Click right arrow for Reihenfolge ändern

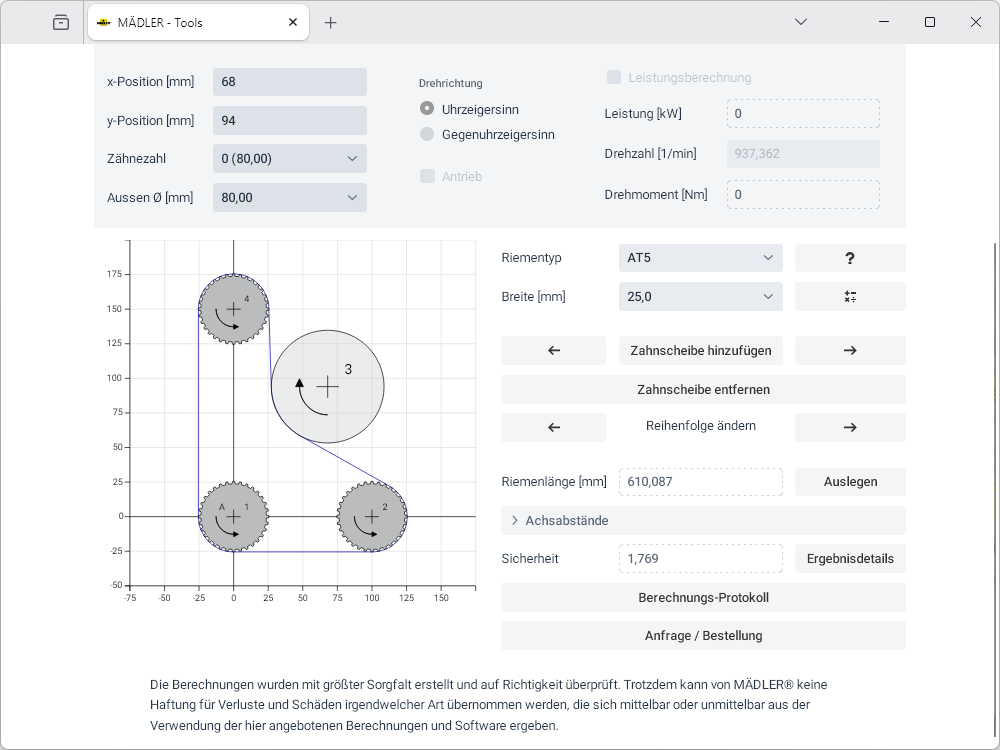click(850, 427)
